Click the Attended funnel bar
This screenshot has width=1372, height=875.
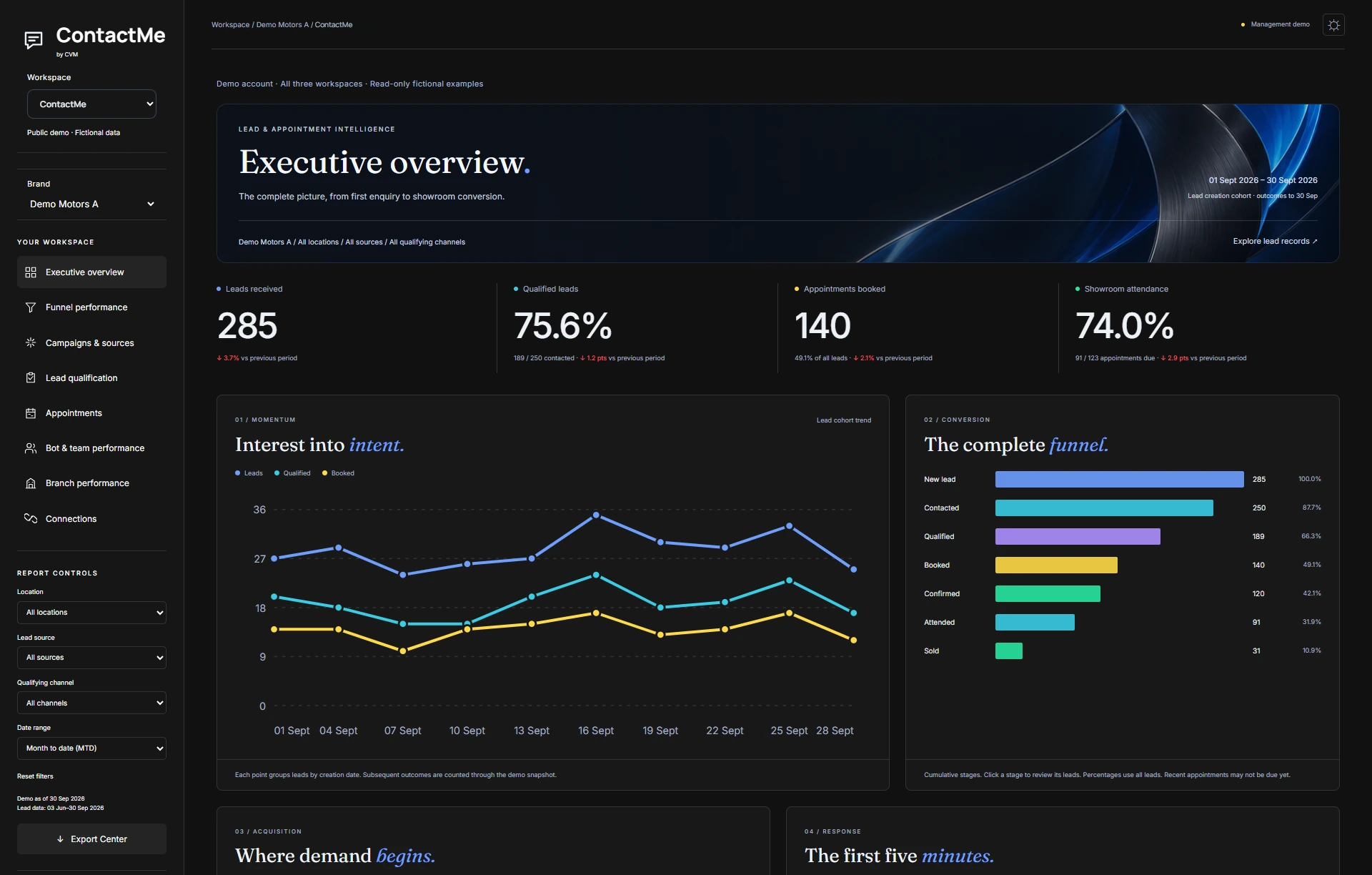coord(1035,623)
